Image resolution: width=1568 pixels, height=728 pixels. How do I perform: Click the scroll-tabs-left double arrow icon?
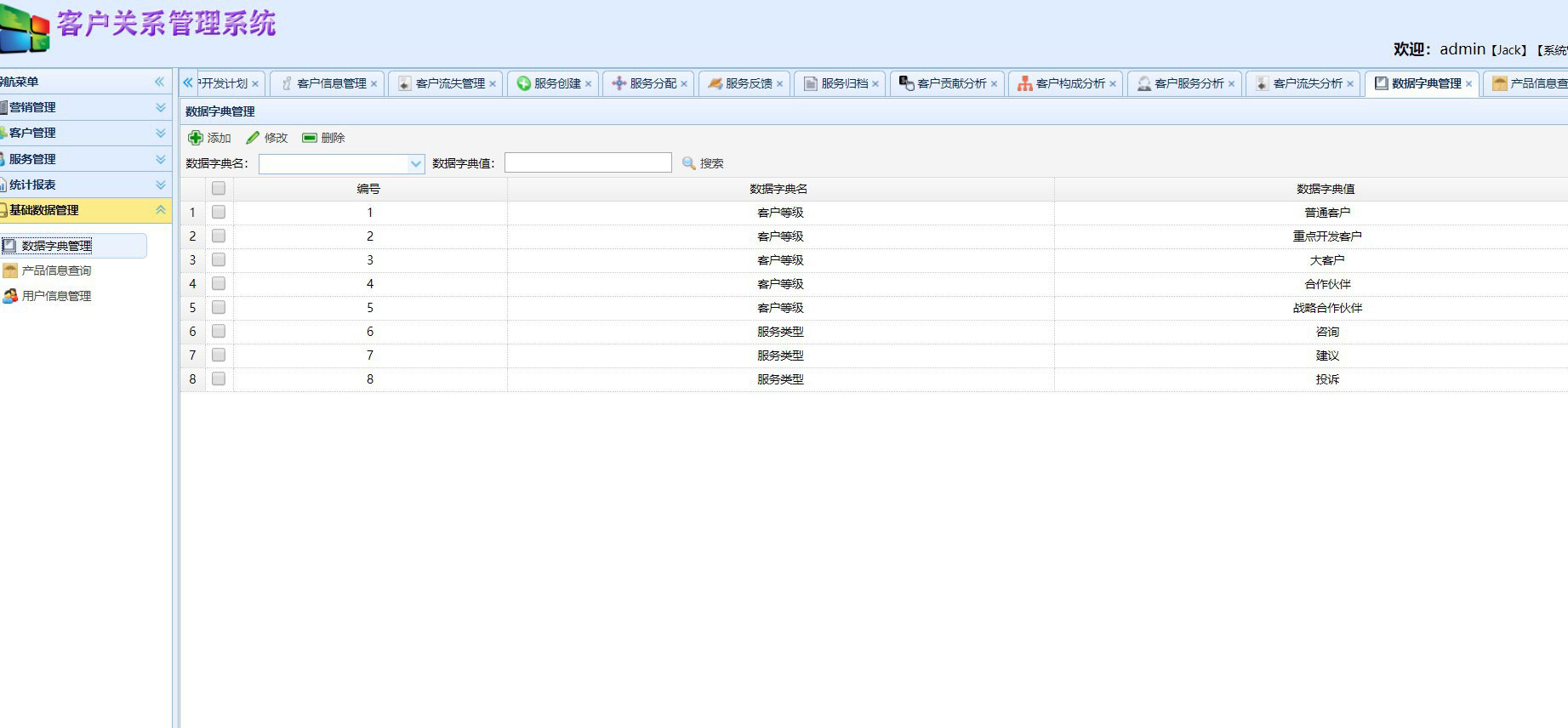(x=188, y=82)
